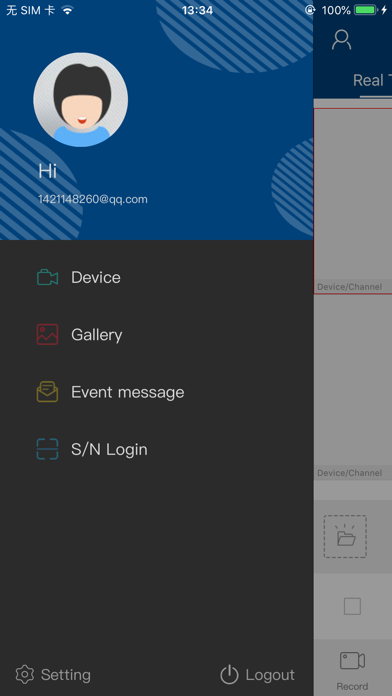Tap the profile avatar picture
This screenshot has height=696, width=392.
click(81, 99)
